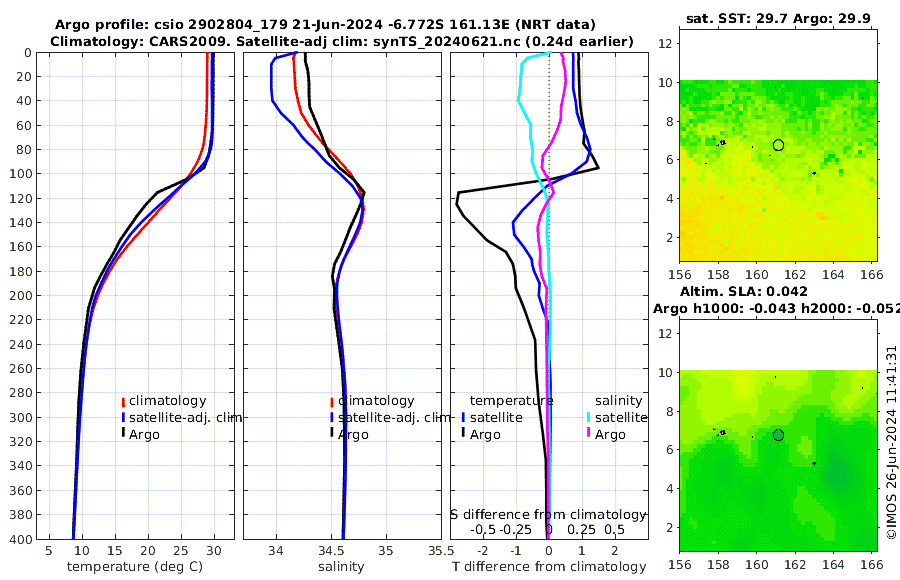This screenshot has width=900, height=580.
Task: Click 'T difference from climatology' axis label
Action: click(549, 567)
